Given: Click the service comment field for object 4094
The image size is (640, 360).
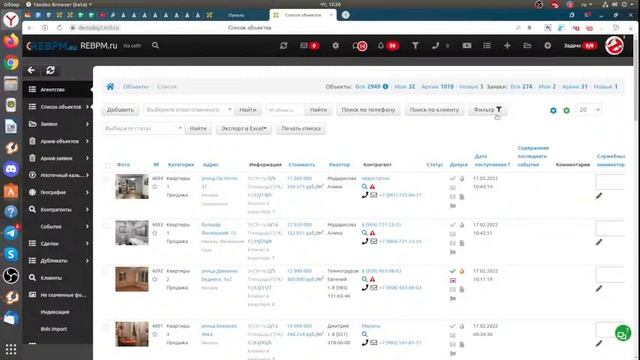Looking at the screenshot, I should (610, 182).
